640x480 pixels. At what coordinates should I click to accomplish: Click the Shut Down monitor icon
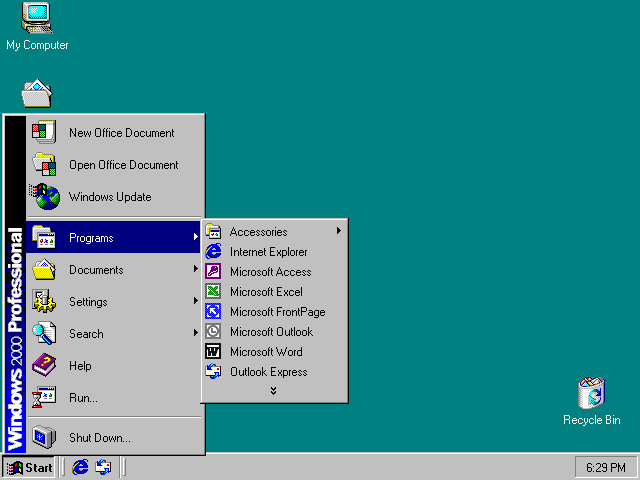pyautogui.click(x=44, y=437)
